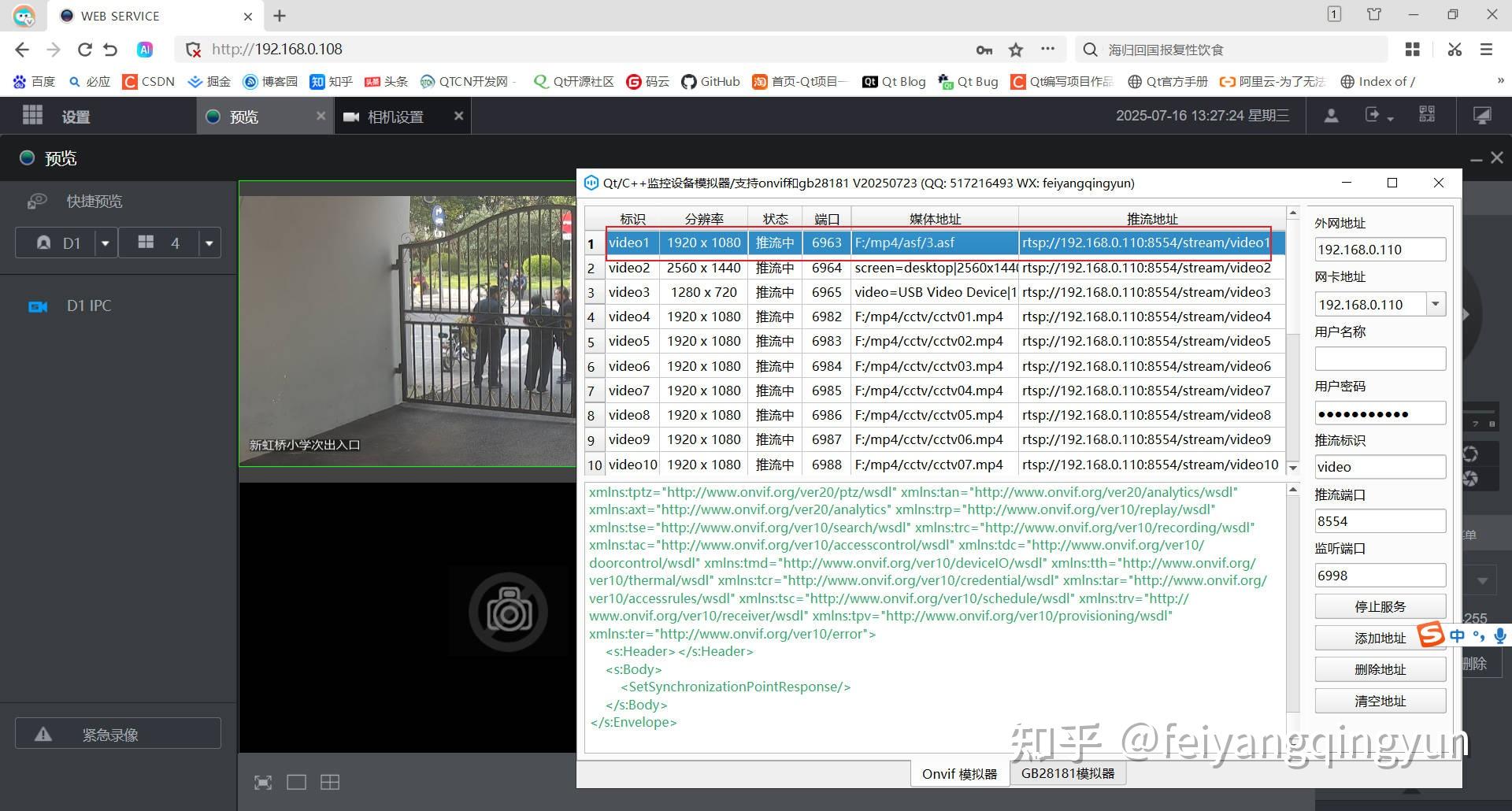Click the monitor projection icon at top right
This screenshot has width=1512, height=811.
1483,115
